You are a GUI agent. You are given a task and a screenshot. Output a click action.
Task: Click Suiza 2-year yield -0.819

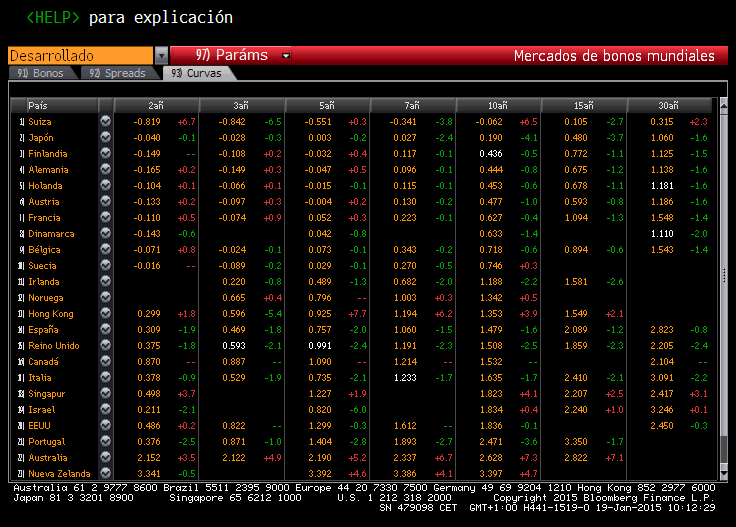[147, 122]
